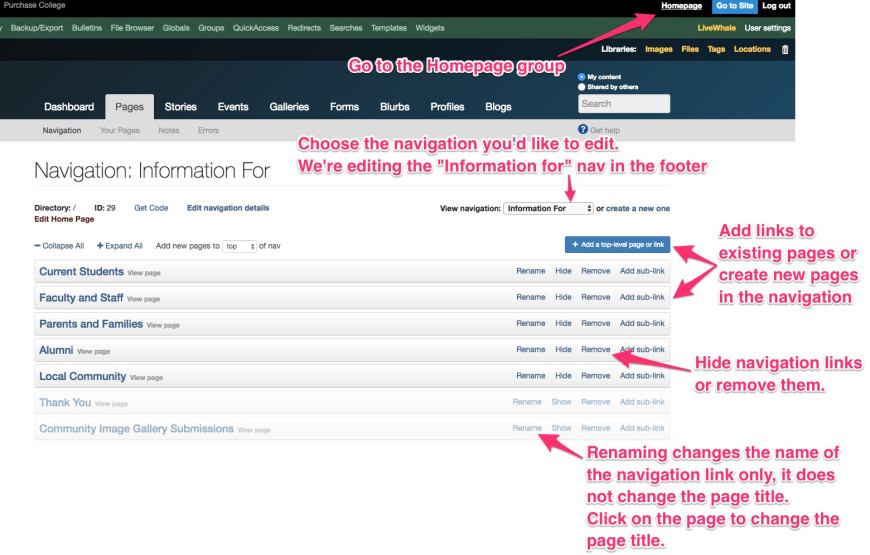
Task: Open the Stories tab
Action: pyautogui.click(x=180, y=107)
